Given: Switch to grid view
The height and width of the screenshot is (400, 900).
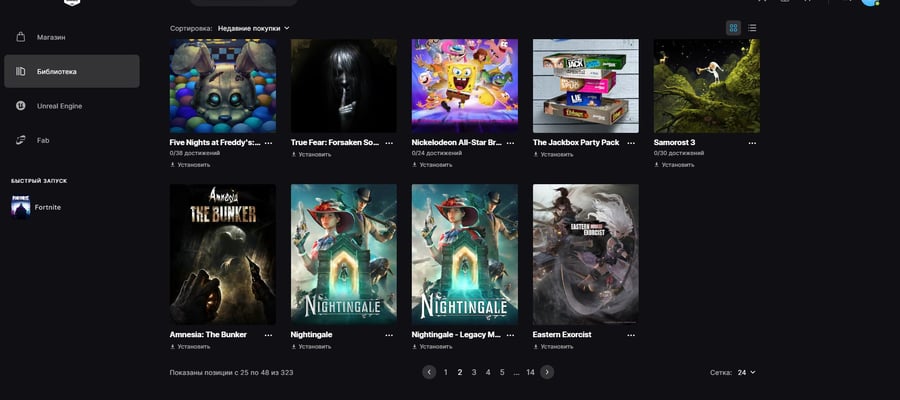Looking at the screenshot, I should point(733,28).
